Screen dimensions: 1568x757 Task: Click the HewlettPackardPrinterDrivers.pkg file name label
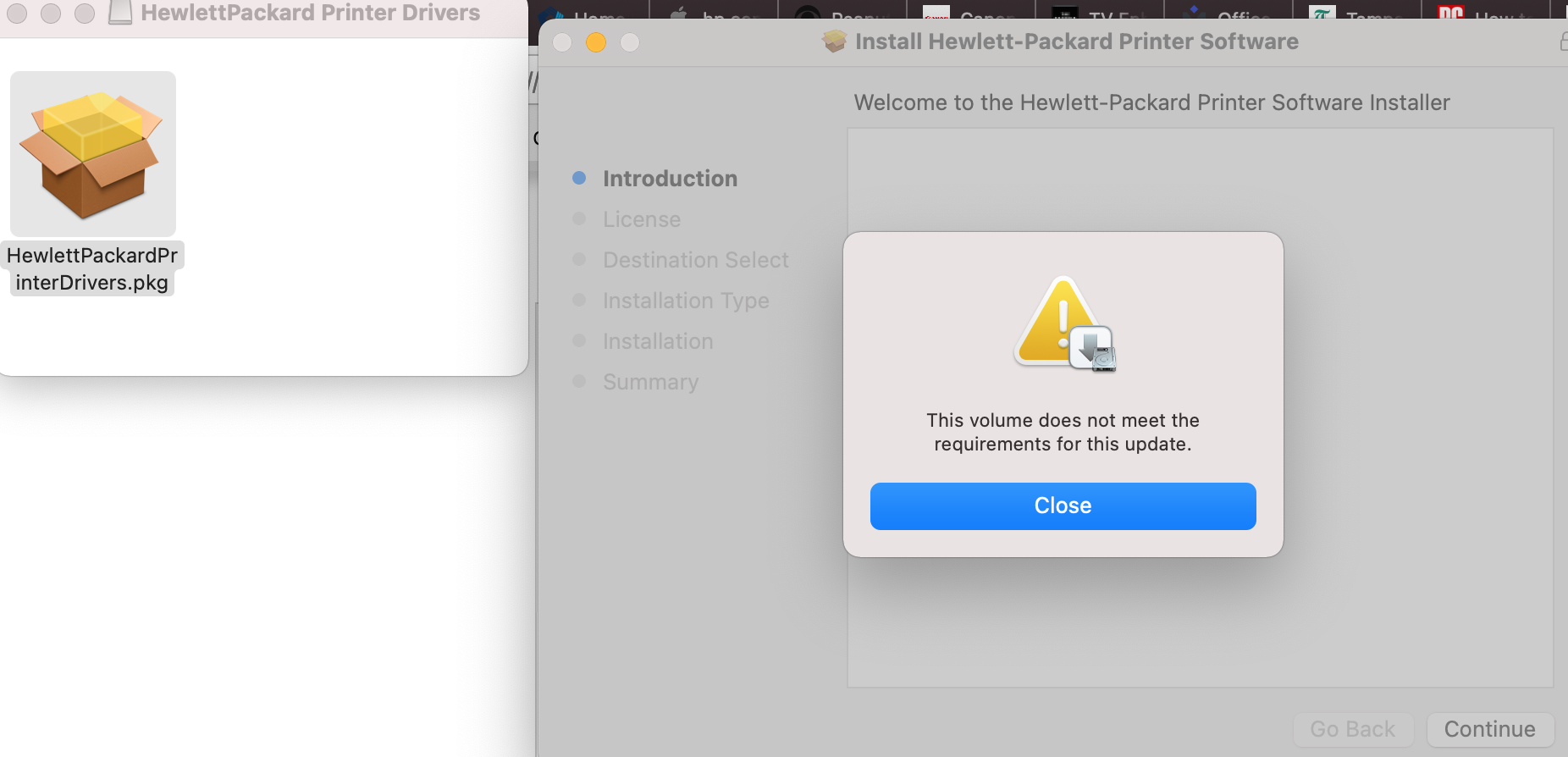[x=92, y=269]
